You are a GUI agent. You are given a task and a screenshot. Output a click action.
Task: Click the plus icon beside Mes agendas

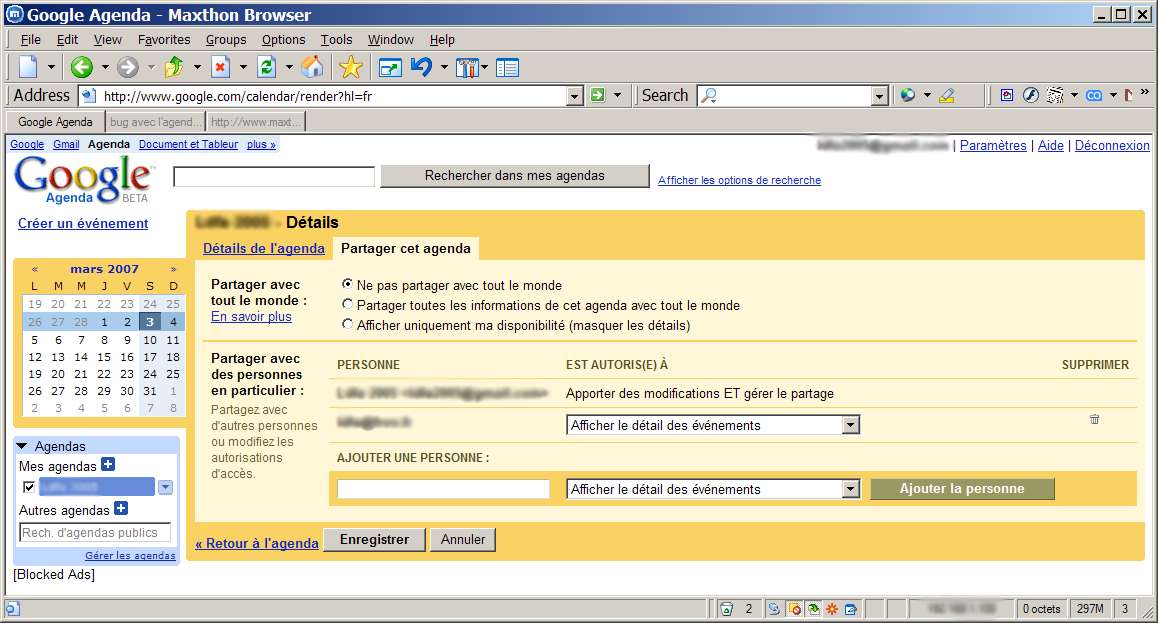[108, 464]
